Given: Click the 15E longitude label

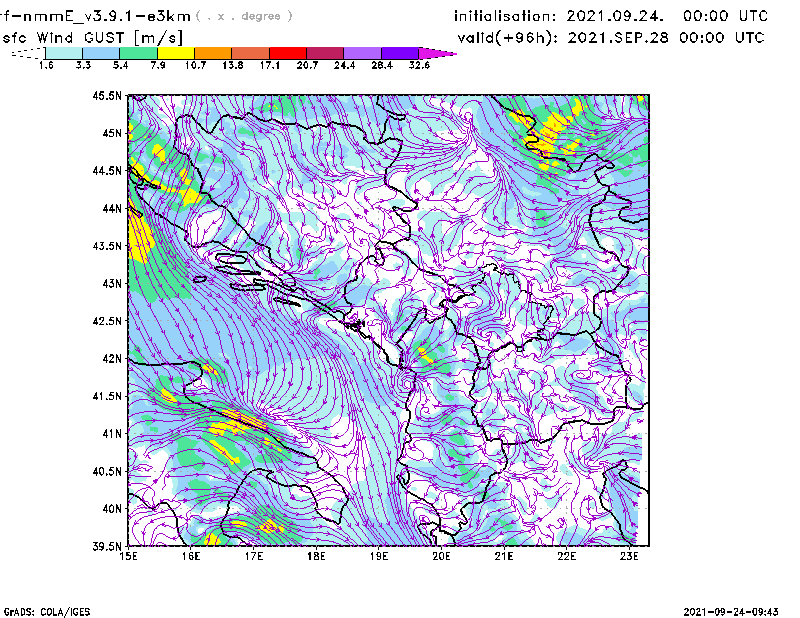Looking at the screenshot, I should pyautogui.click(x=128, y=556).
